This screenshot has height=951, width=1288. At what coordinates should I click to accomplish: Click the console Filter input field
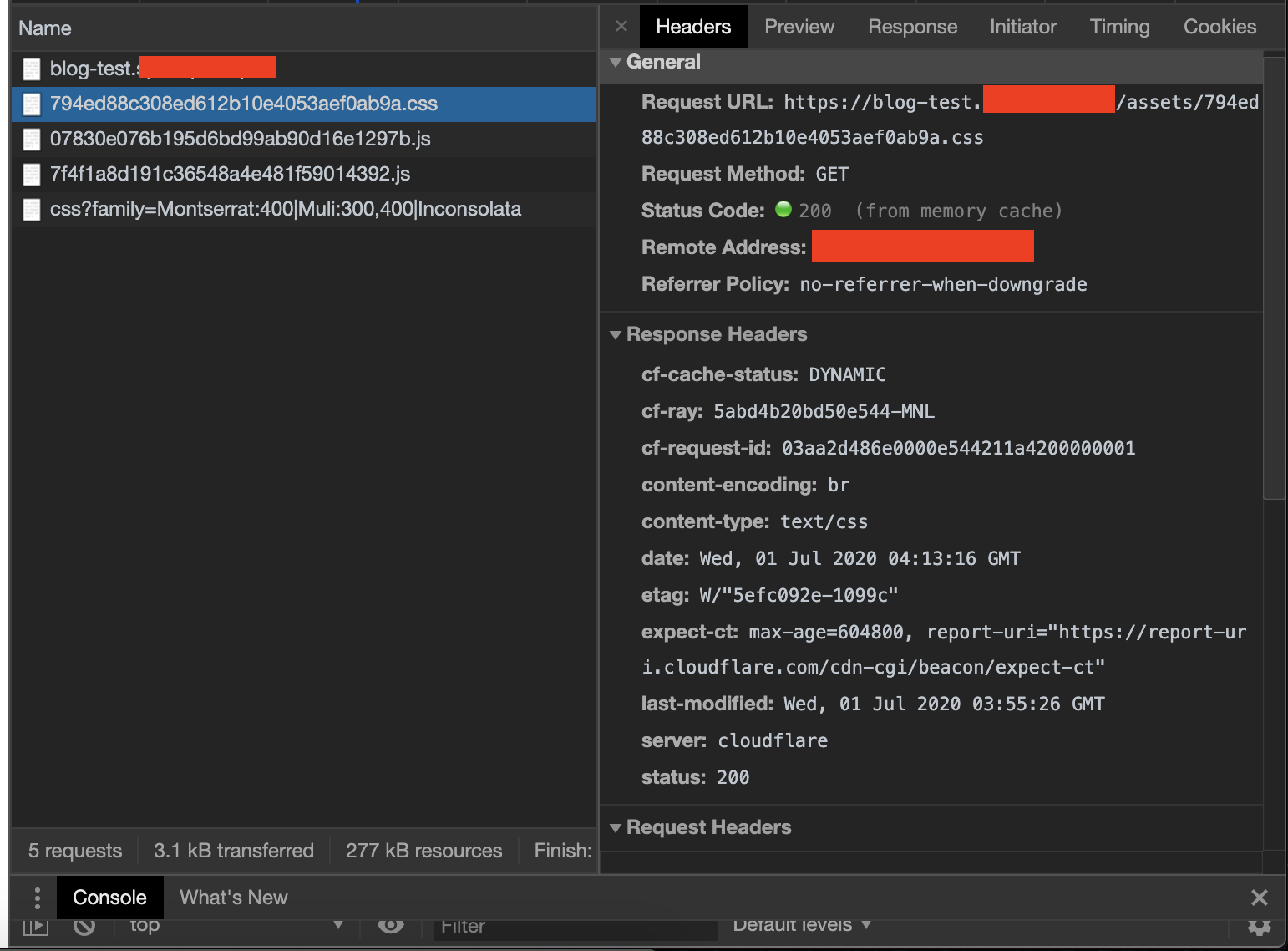[576, 926]
